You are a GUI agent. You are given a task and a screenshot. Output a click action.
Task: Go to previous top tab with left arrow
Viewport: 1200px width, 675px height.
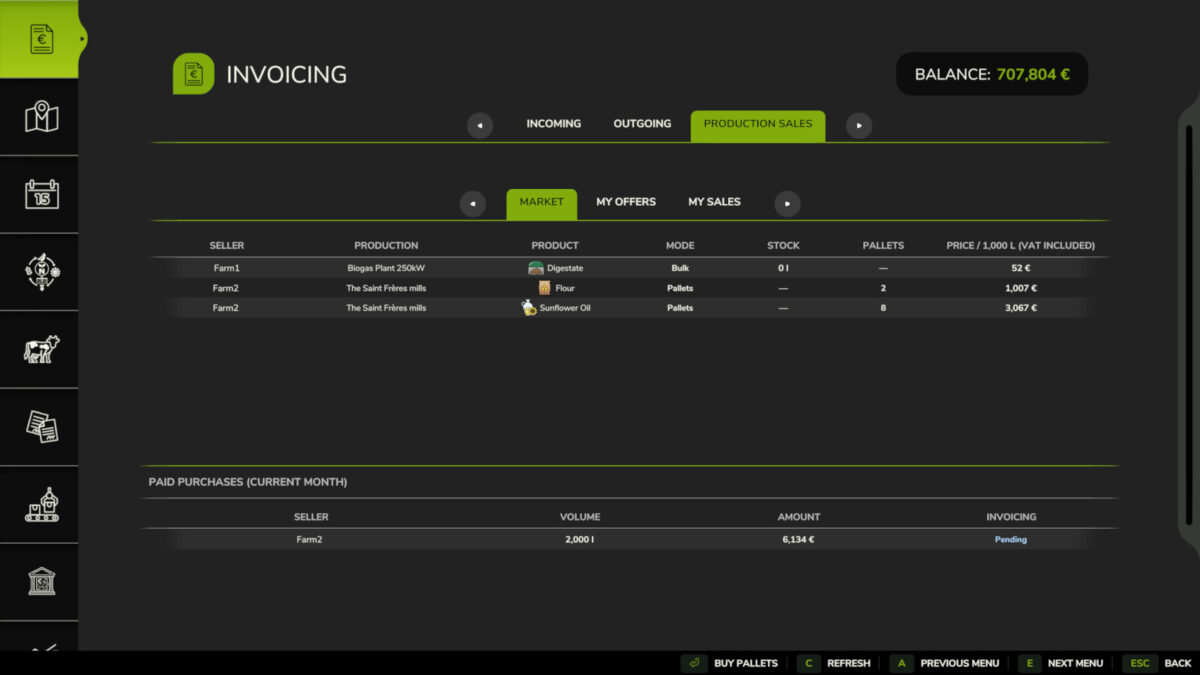pos(480,125)
